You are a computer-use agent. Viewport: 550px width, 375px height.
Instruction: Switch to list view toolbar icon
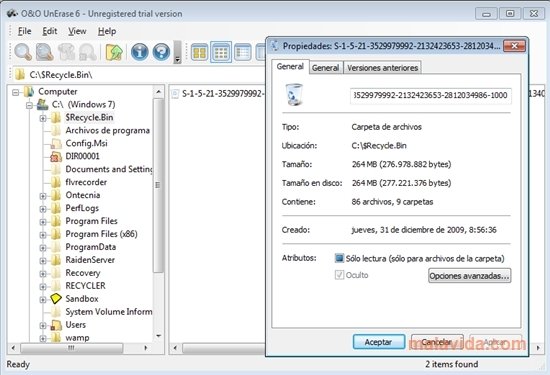click(x=243, y=53)
